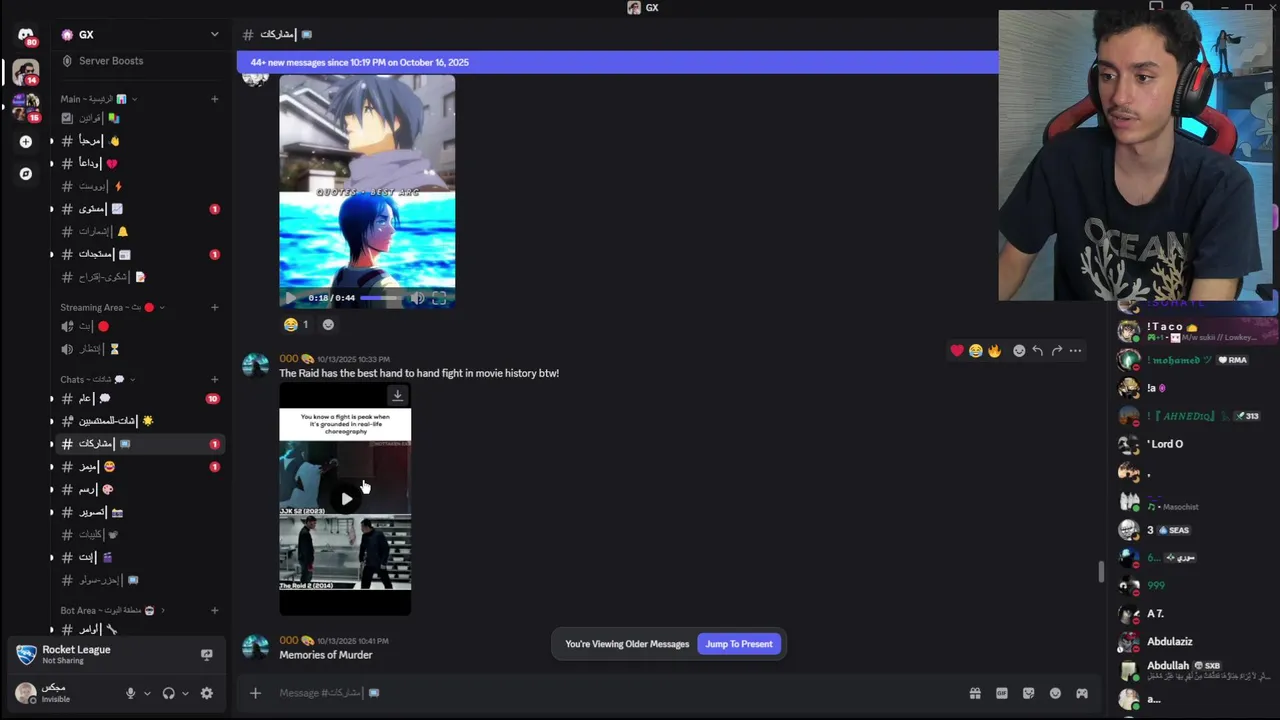Open server folder with 15 notifications
The width and height of the screenshot is (1280, 720).
pyautogui.click(x=26, y=107)
